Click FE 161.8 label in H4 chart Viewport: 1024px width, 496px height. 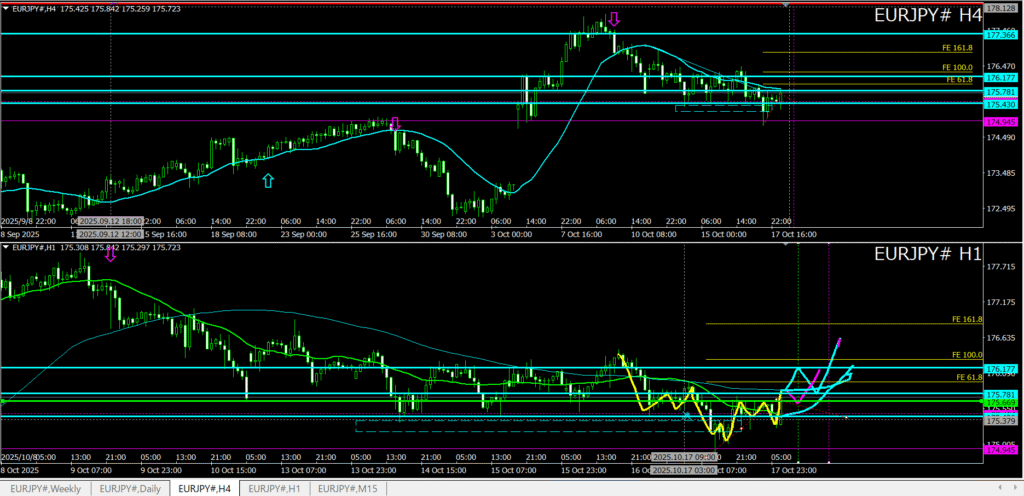coord(957,47)
